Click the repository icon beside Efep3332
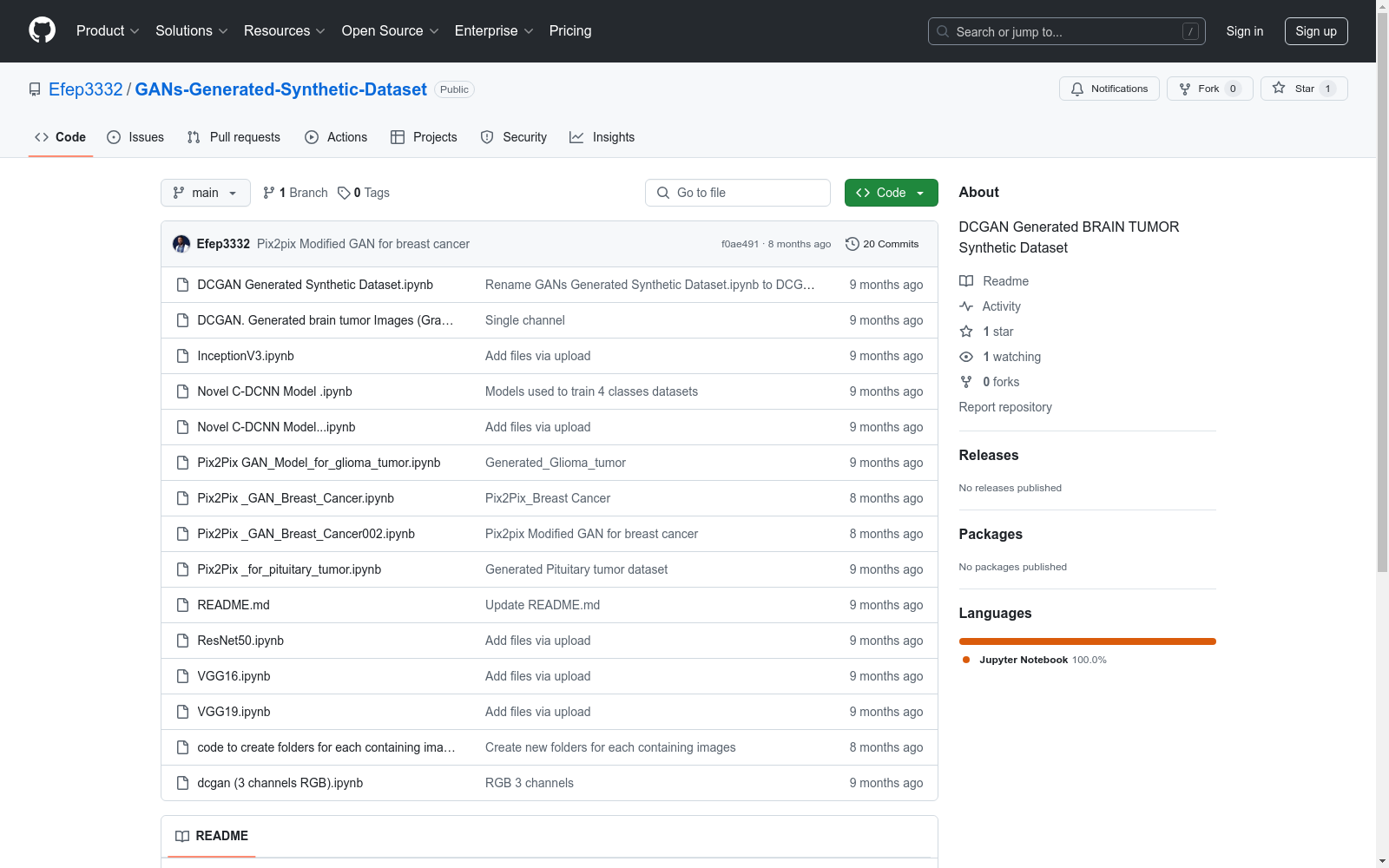The height and width of the screenshot is (868, 1389). 35,89
